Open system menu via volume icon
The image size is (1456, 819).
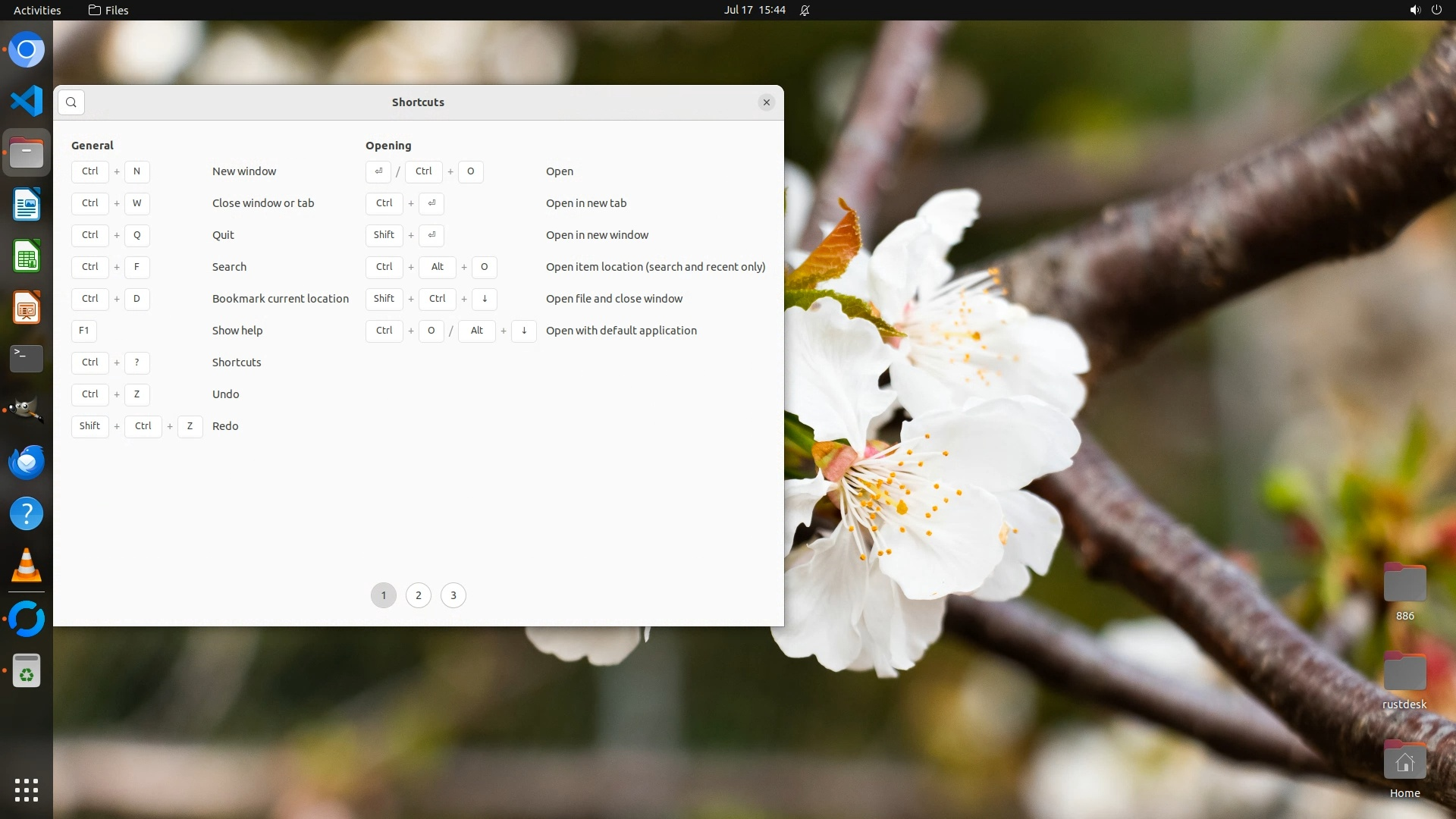[x=1414, y=10]
